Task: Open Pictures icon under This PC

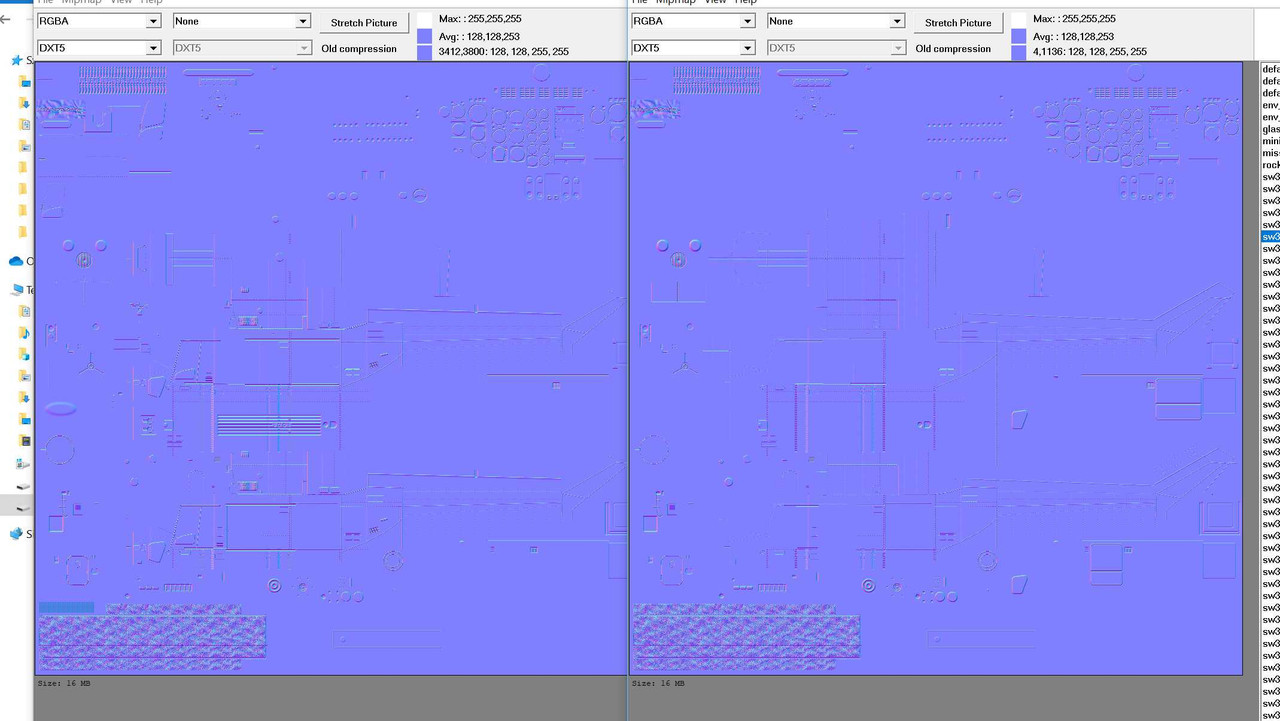Action: [x=25, y=376]
